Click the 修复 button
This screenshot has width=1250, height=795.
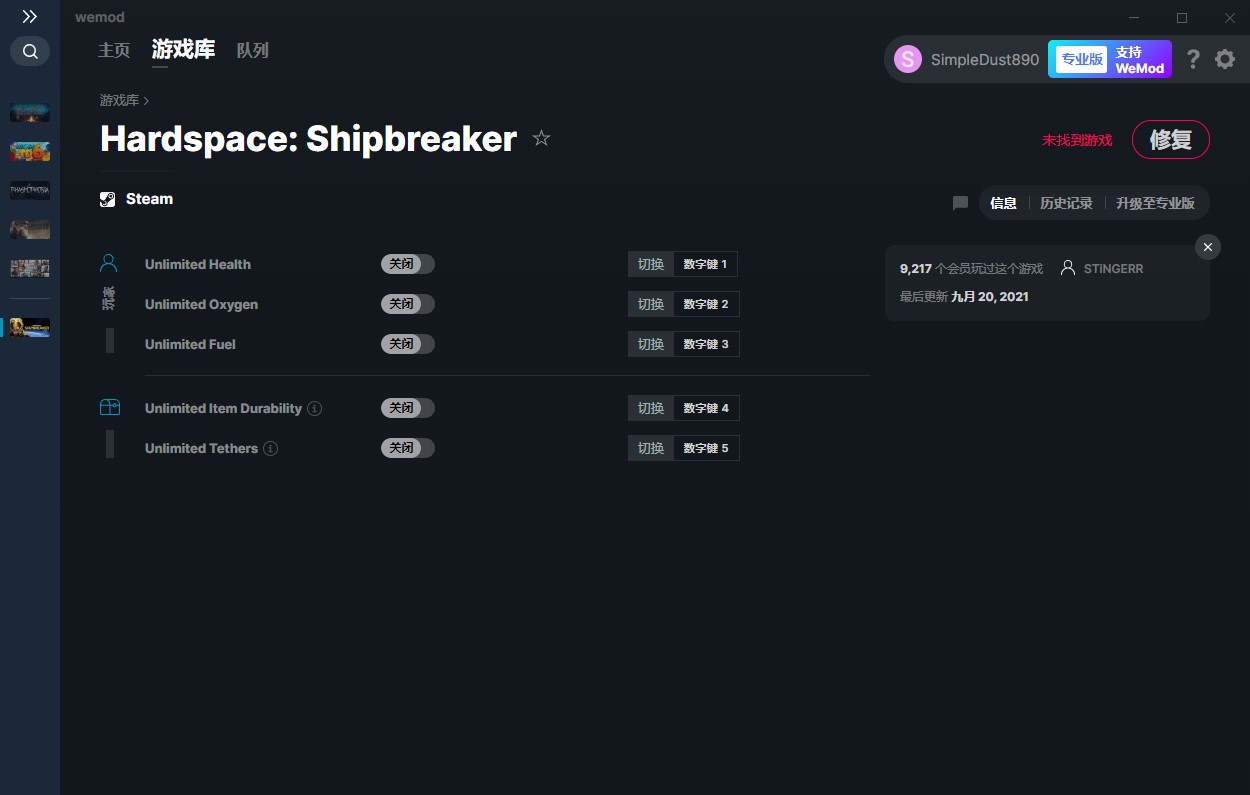point(1170,140)
